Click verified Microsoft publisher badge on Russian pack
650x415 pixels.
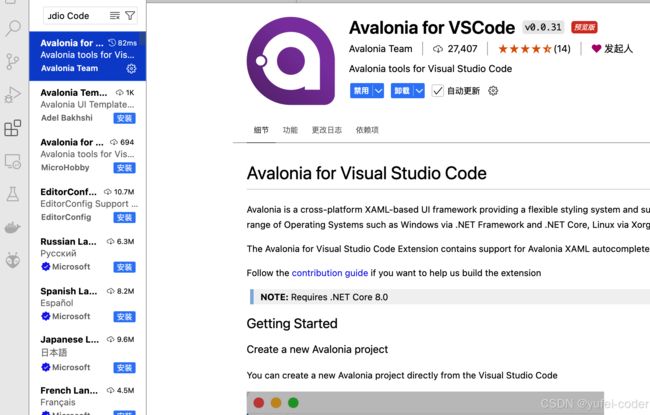tap(46, 267)
